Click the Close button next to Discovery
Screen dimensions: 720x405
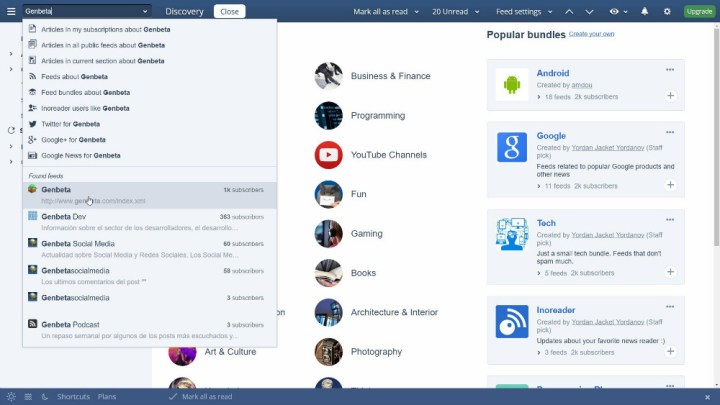(x=229, y=11)
